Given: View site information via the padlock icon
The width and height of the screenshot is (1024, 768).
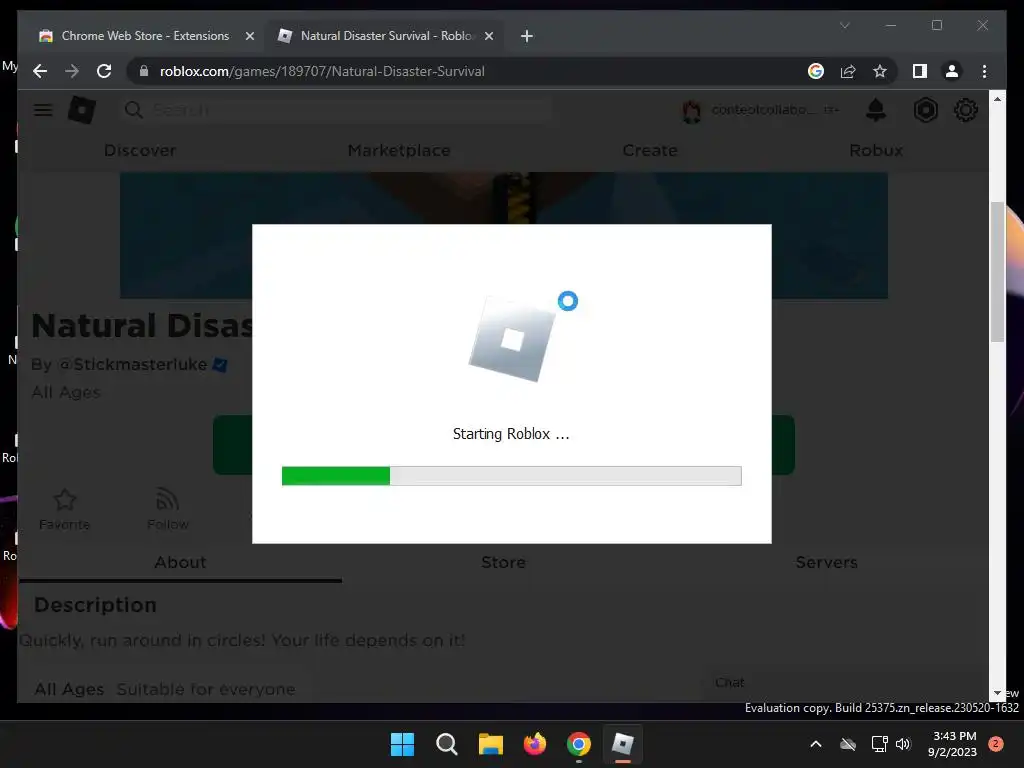Looking at the screenshot, I should click(x=144, y=71).
